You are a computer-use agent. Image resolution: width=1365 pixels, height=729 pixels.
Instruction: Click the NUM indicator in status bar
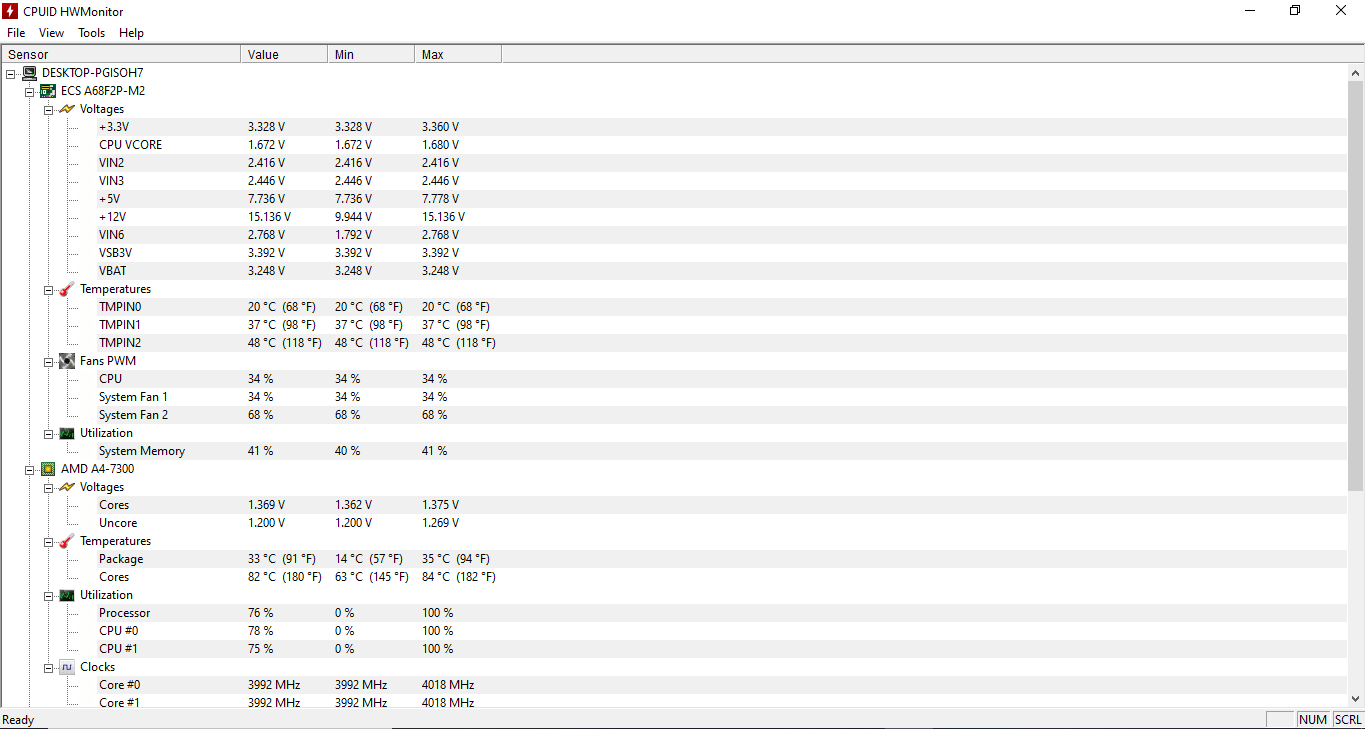pyautogui.click(x=1313, y=720)
